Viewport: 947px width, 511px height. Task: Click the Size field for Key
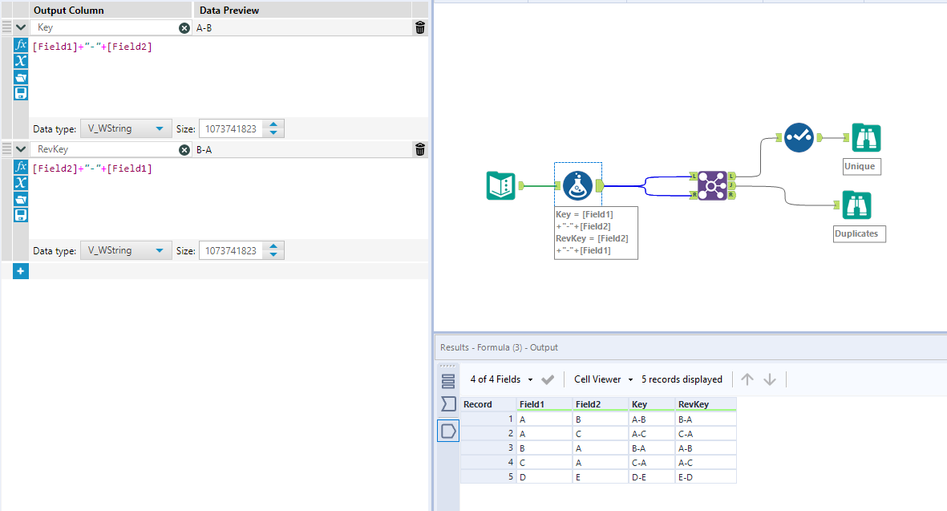point(231,129)
